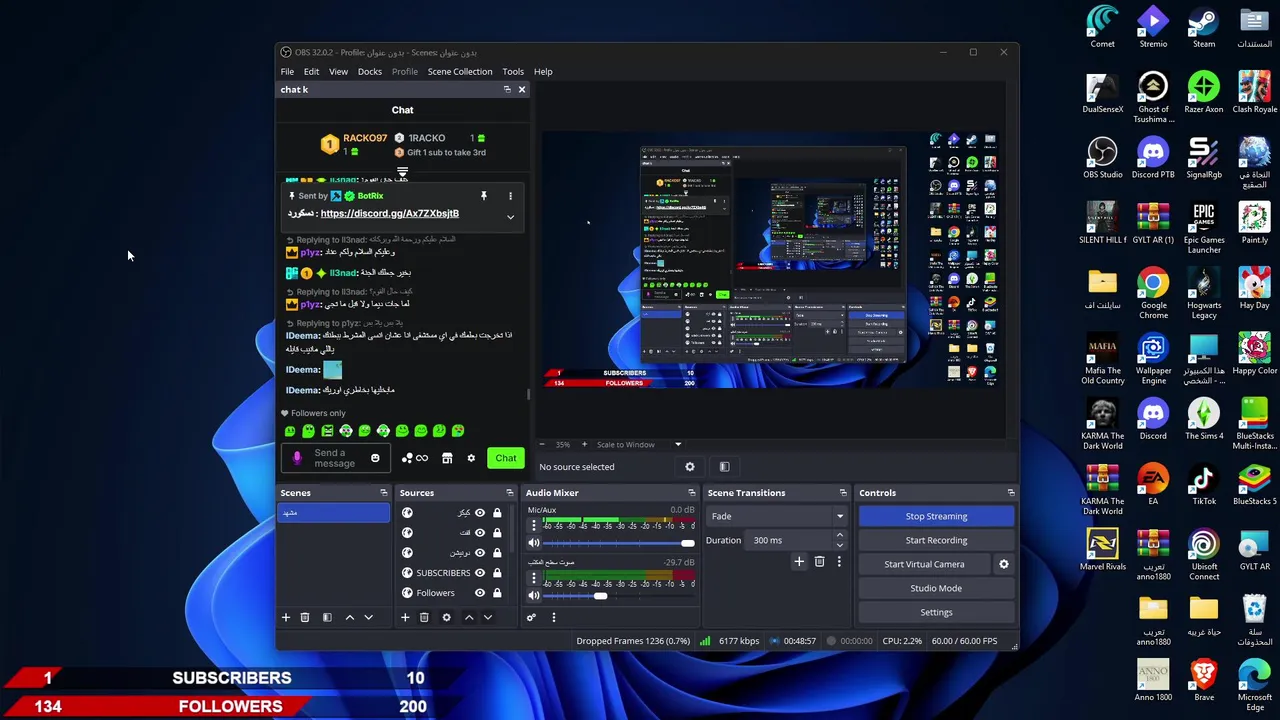Viewport: 1280px width, 720px height.
Task: Collapse chat leaderboard handle
Action: coord(402,172)
